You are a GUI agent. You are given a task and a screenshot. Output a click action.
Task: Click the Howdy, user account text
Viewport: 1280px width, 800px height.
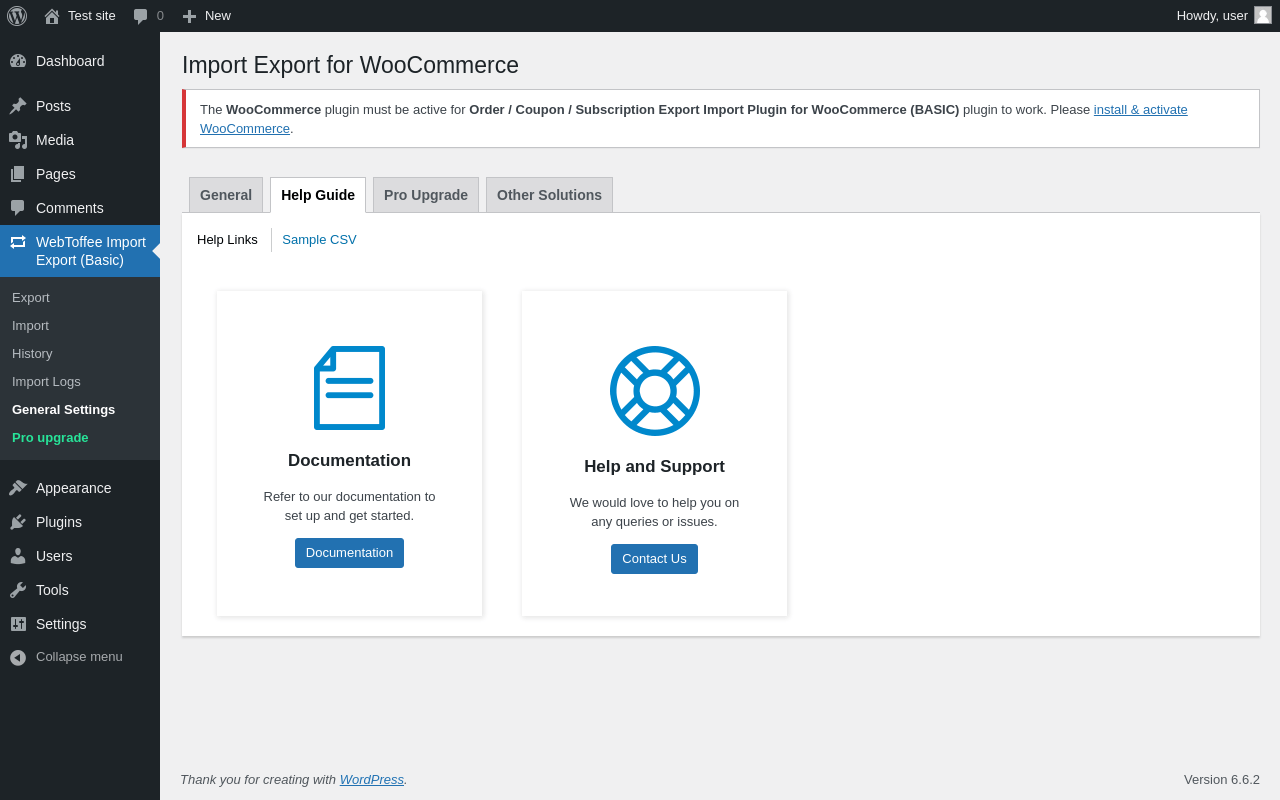point(1212,16)
